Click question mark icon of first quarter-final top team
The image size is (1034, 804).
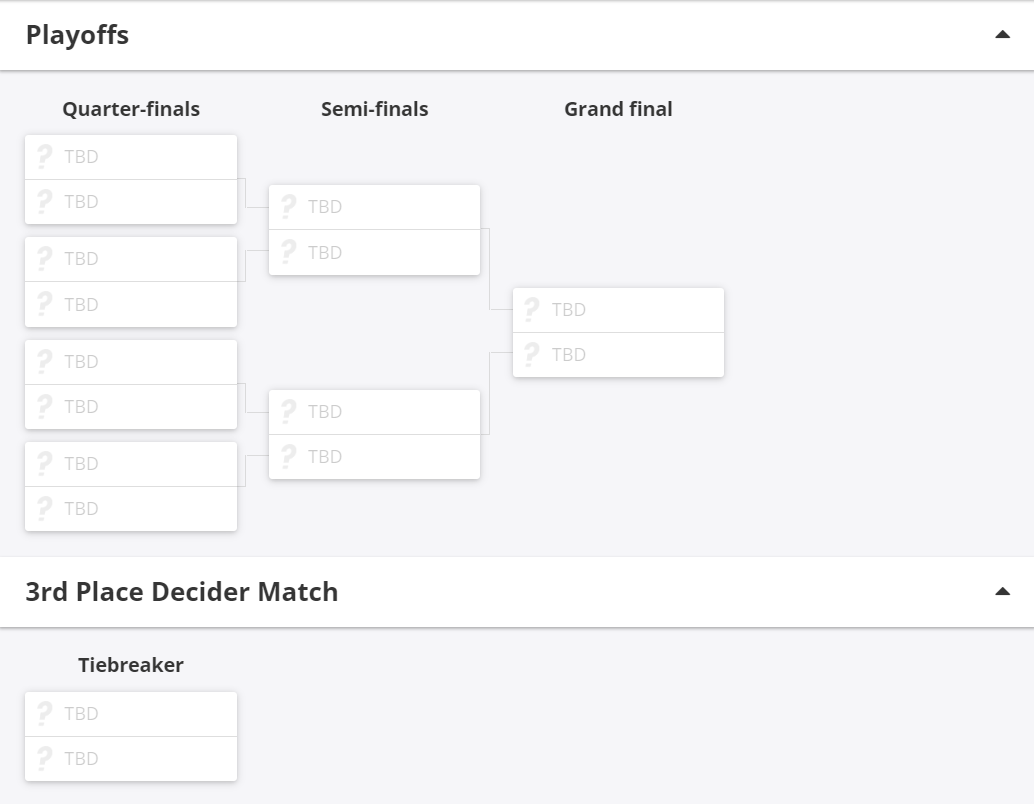[x=44, y=157]
